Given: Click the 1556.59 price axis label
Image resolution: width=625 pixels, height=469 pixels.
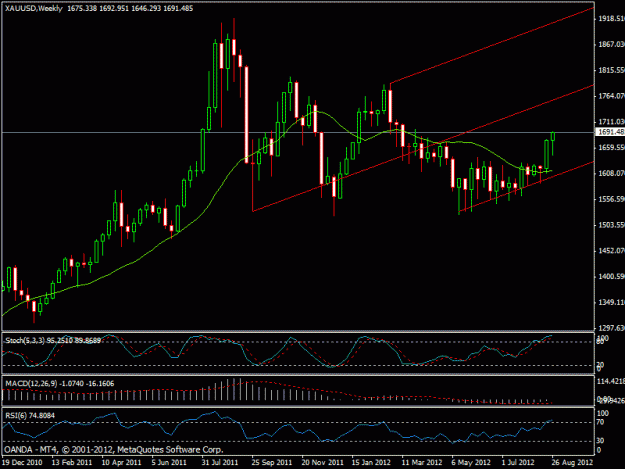Looking at the screenshot, I should coord(611,199).
